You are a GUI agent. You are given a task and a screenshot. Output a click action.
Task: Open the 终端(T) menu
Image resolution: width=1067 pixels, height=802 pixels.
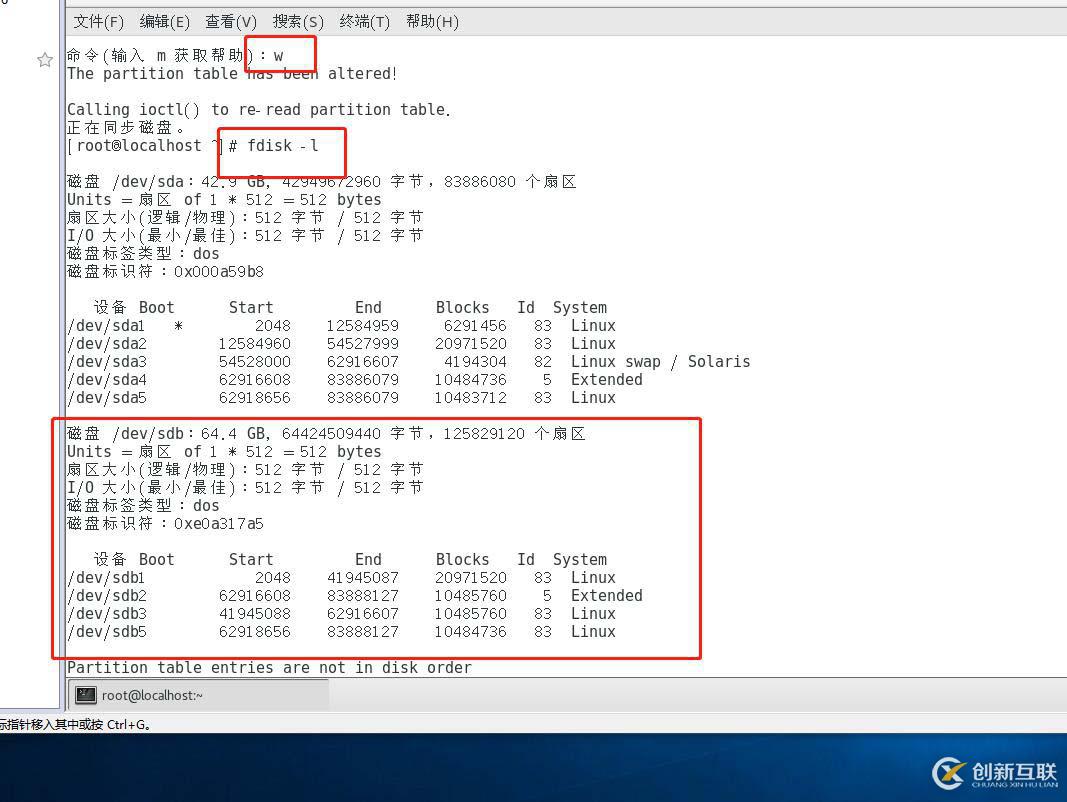363,21
